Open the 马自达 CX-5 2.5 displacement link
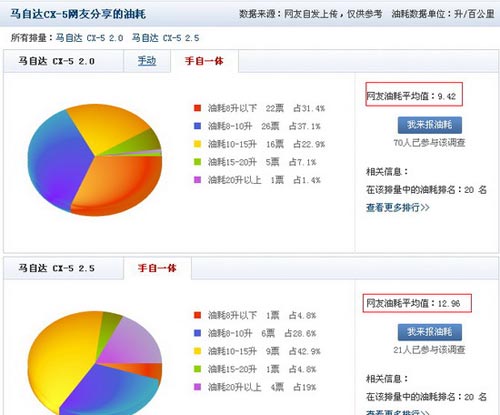The width and height of the screenshot is (500, 415). pos(165,38)
